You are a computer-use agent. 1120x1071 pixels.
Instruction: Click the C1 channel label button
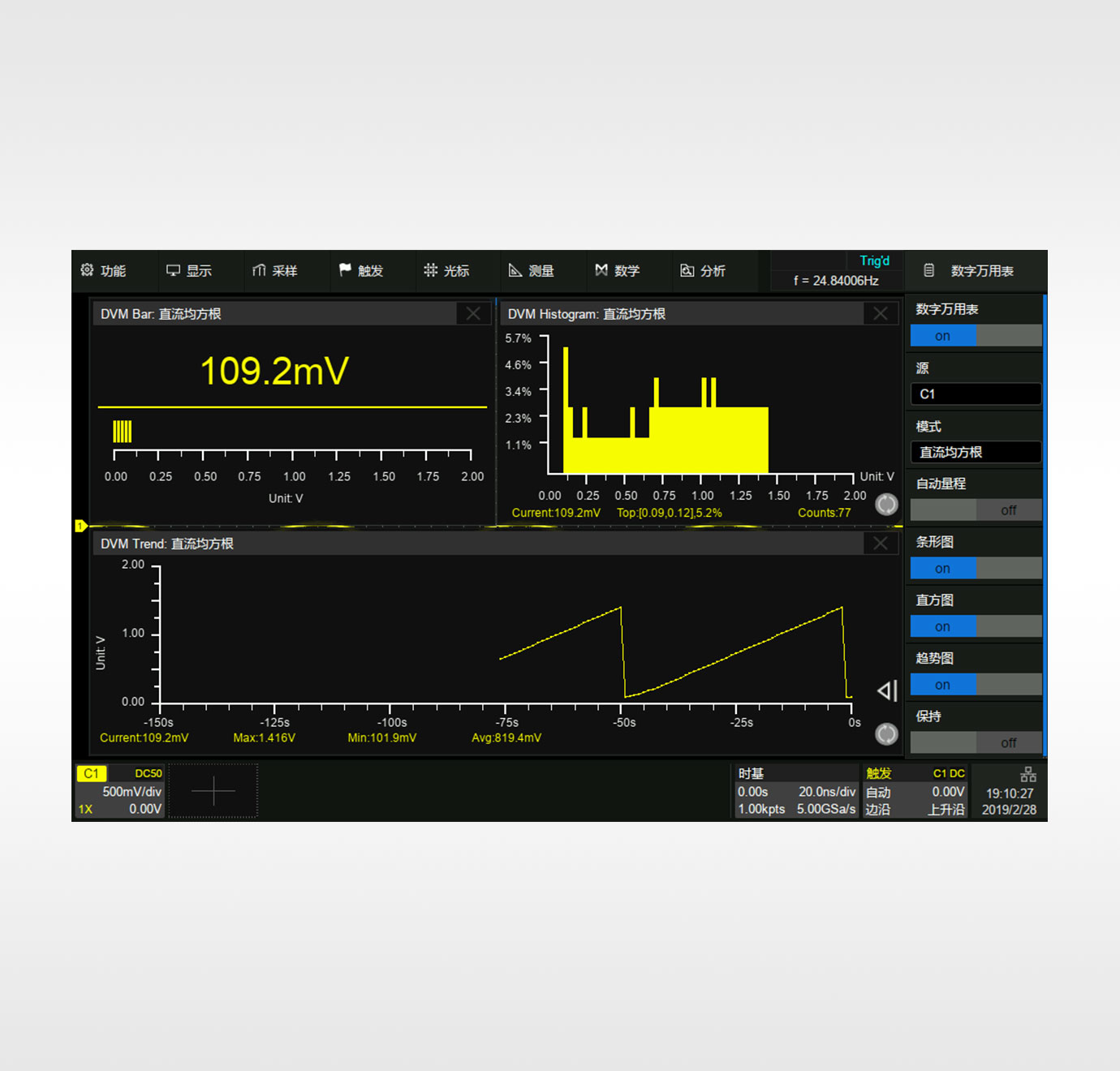91,774
